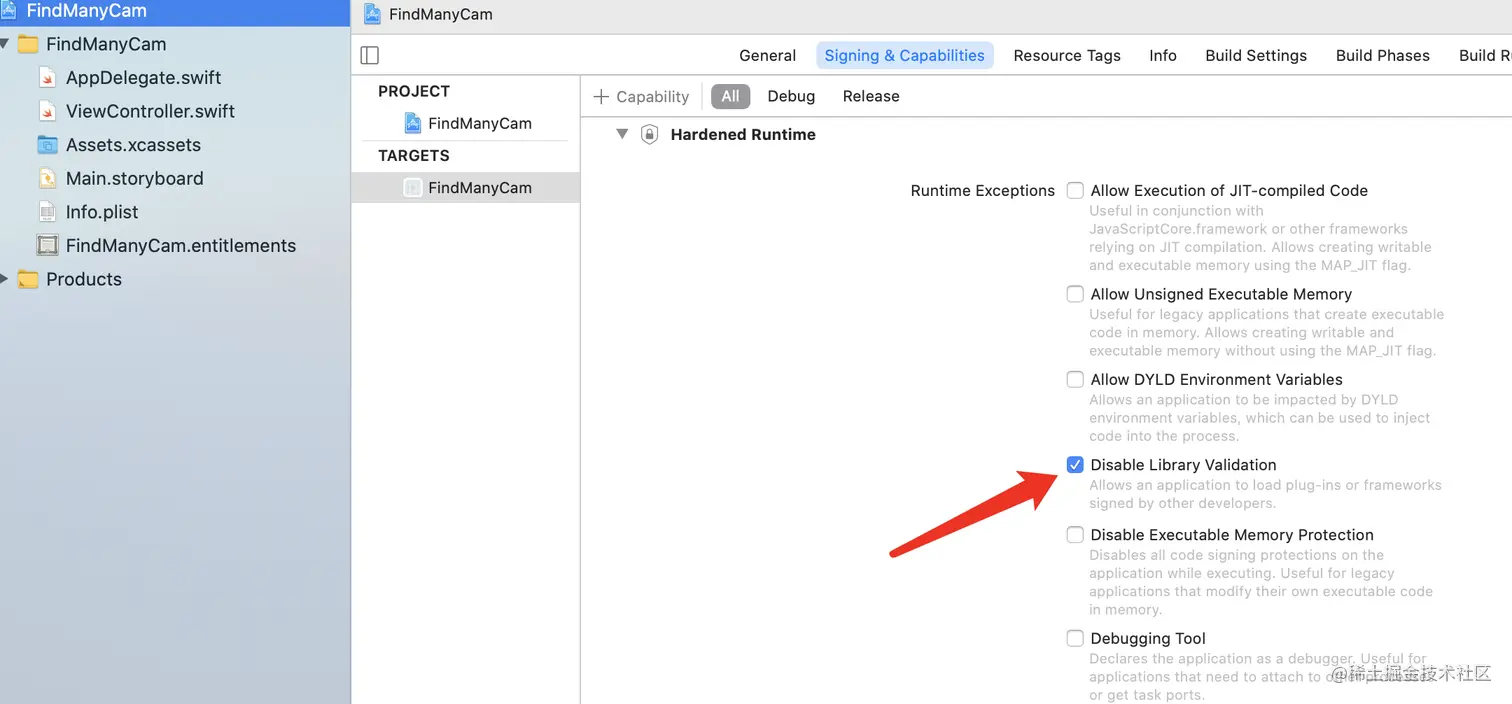This screenshot has height=704, width=1512.
Task: Select the Release configuration filter
Action: coord(871,96)
